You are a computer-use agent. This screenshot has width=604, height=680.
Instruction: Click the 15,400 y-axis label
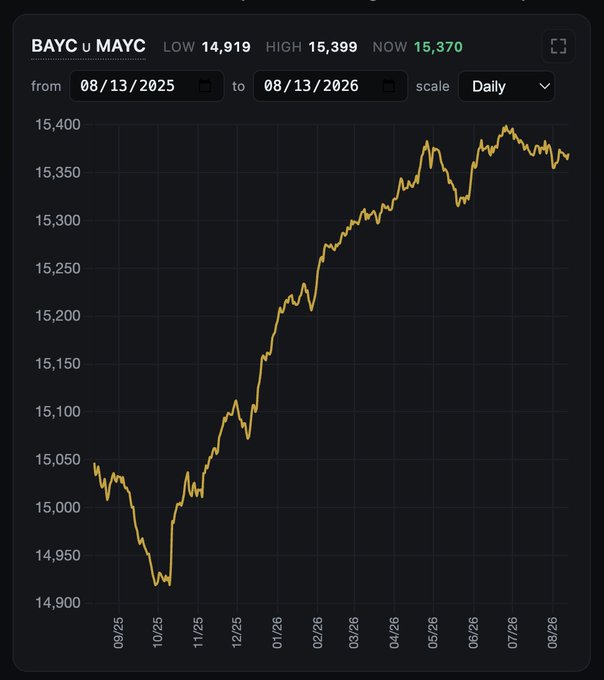58,125
